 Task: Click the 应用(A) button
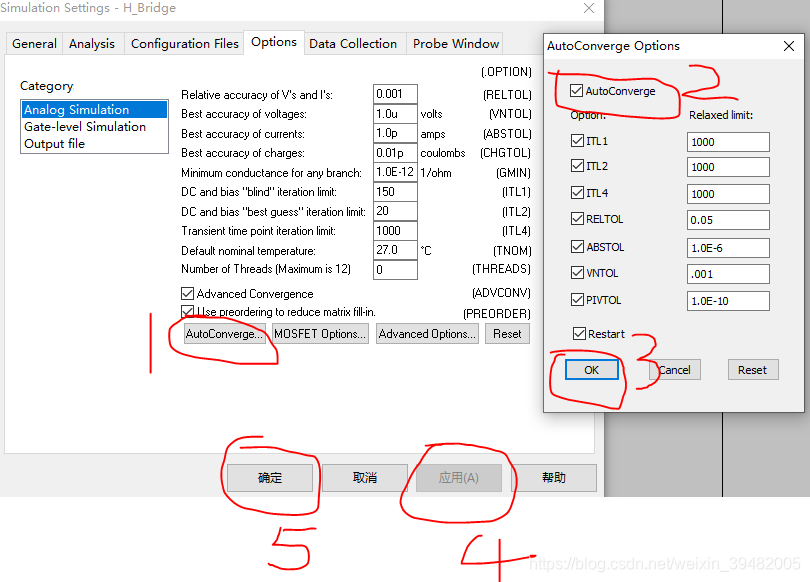(459, 478)
